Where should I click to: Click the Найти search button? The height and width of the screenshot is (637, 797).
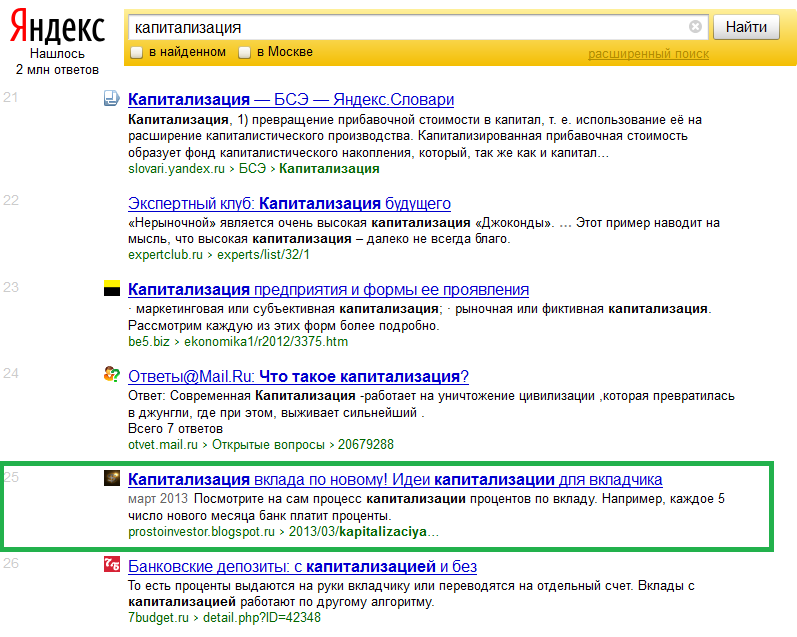click(x=746, y=27)
